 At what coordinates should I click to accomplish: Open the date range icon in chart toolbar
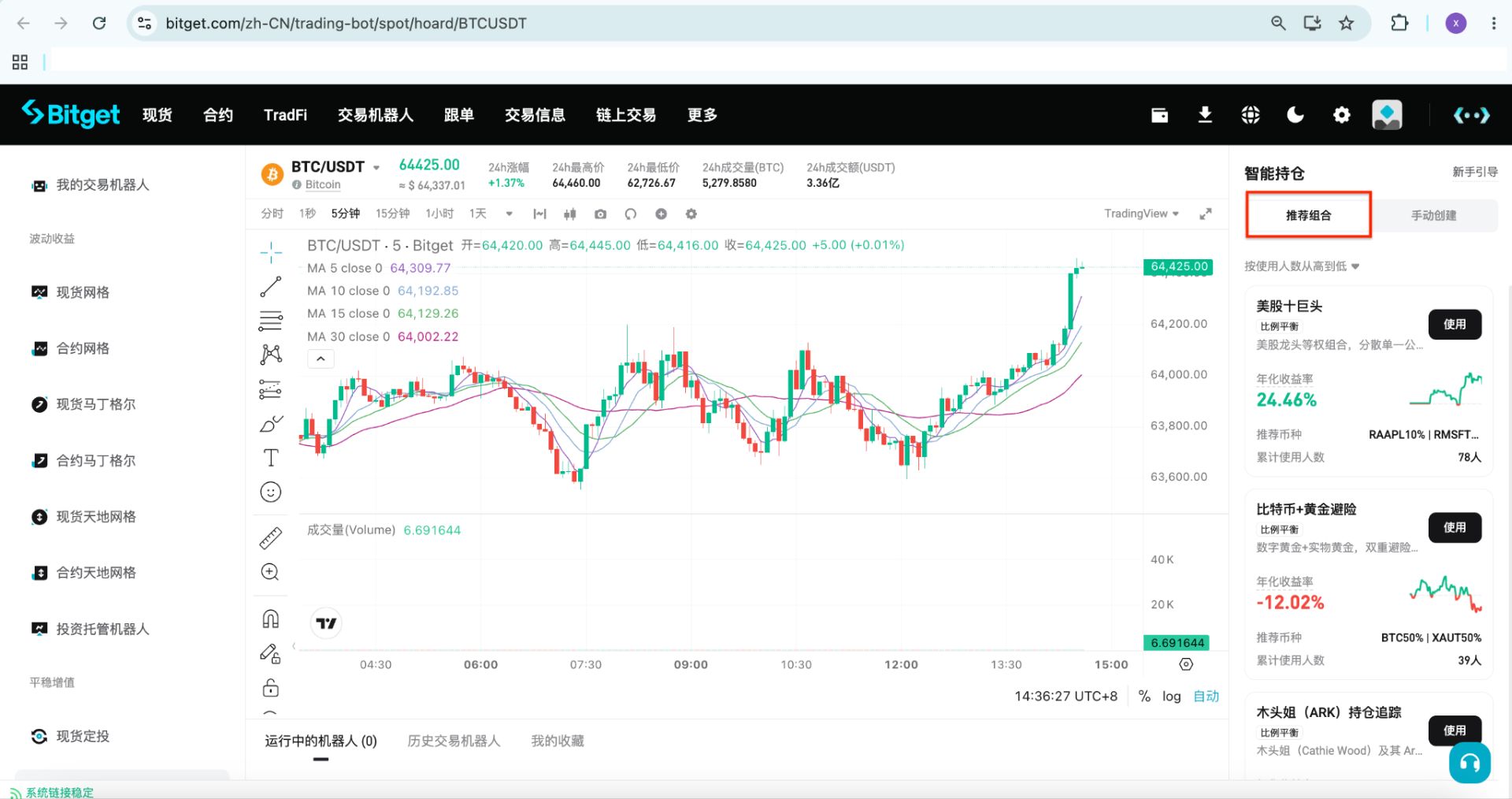click(539, 214)
